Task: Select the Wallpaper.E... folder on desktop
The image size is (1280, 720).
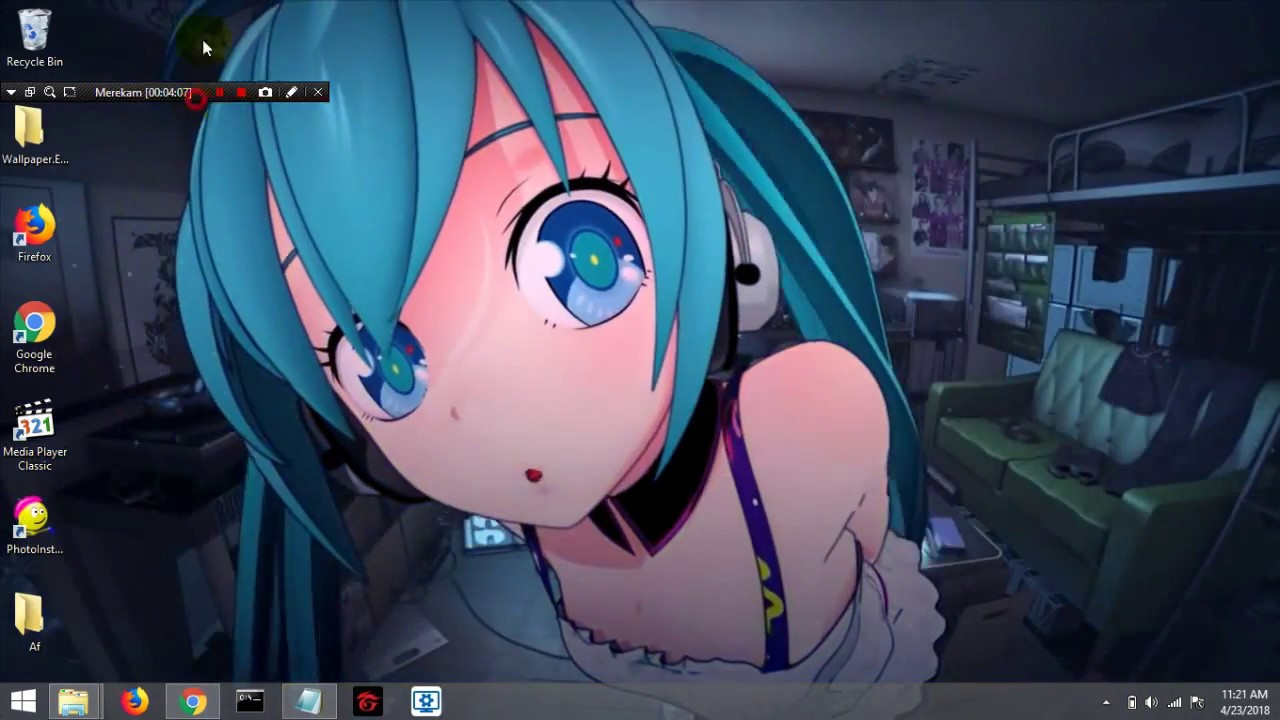Action: (34, 135)
